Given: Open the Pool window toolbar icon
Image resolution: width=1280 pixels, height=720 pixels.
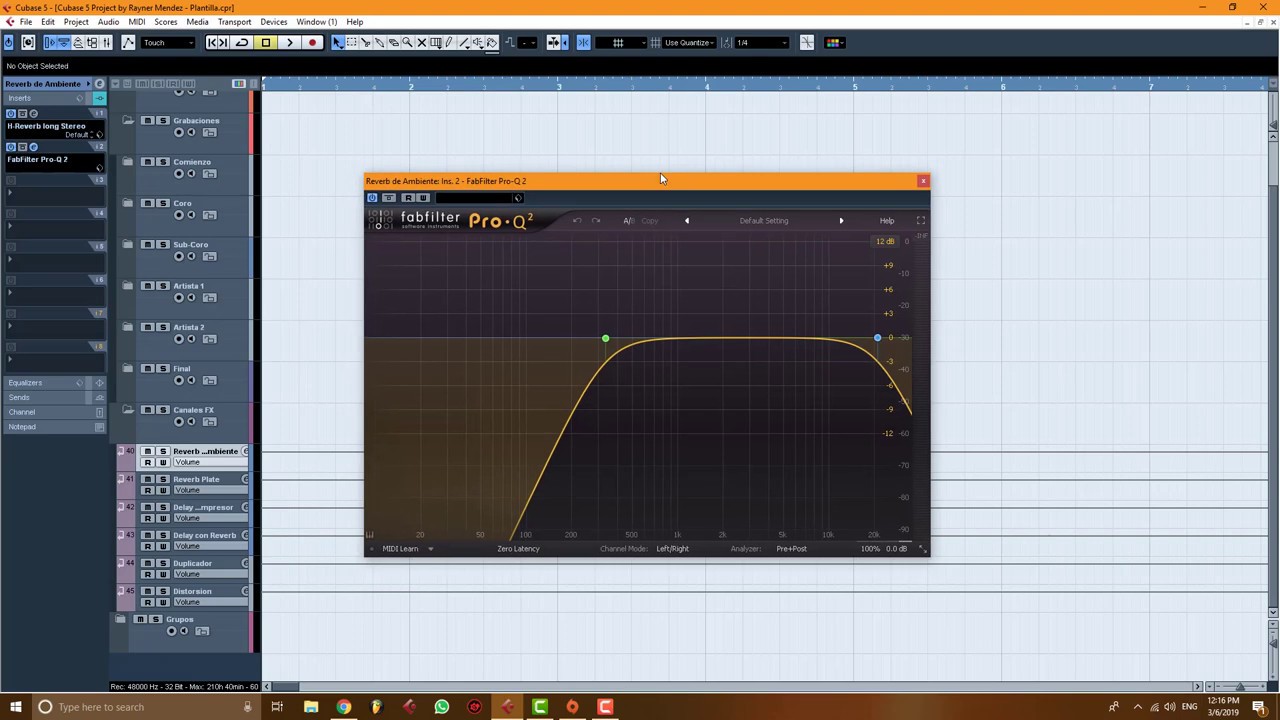Looking at the screenshot, I should (x=92, y=42).
